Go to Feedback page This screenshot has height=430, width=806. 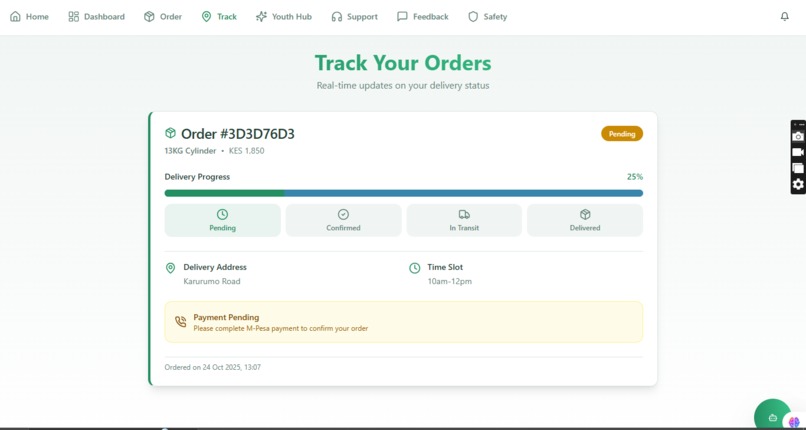(423, 16)
